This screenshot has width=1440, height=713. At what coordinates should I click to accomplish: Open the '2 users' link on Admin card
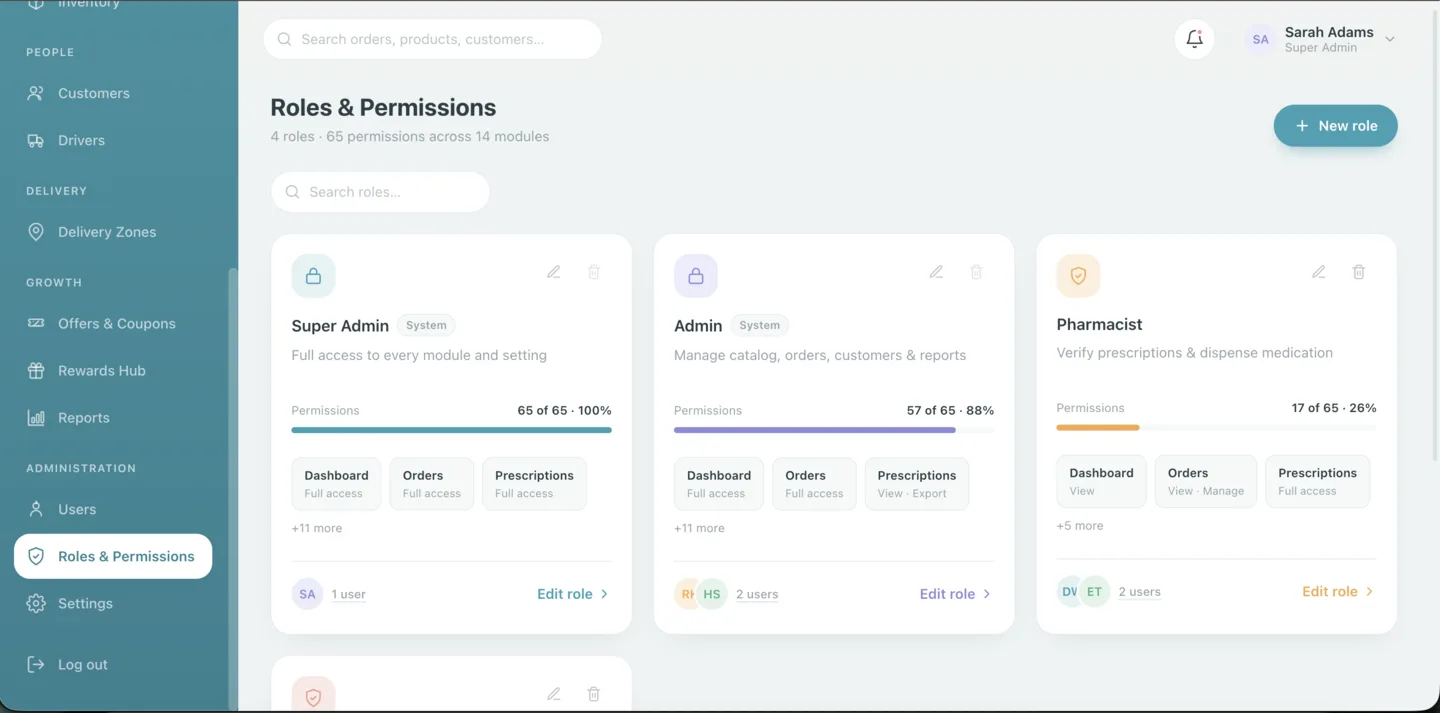pyautogui.click(x=757, y=594)
